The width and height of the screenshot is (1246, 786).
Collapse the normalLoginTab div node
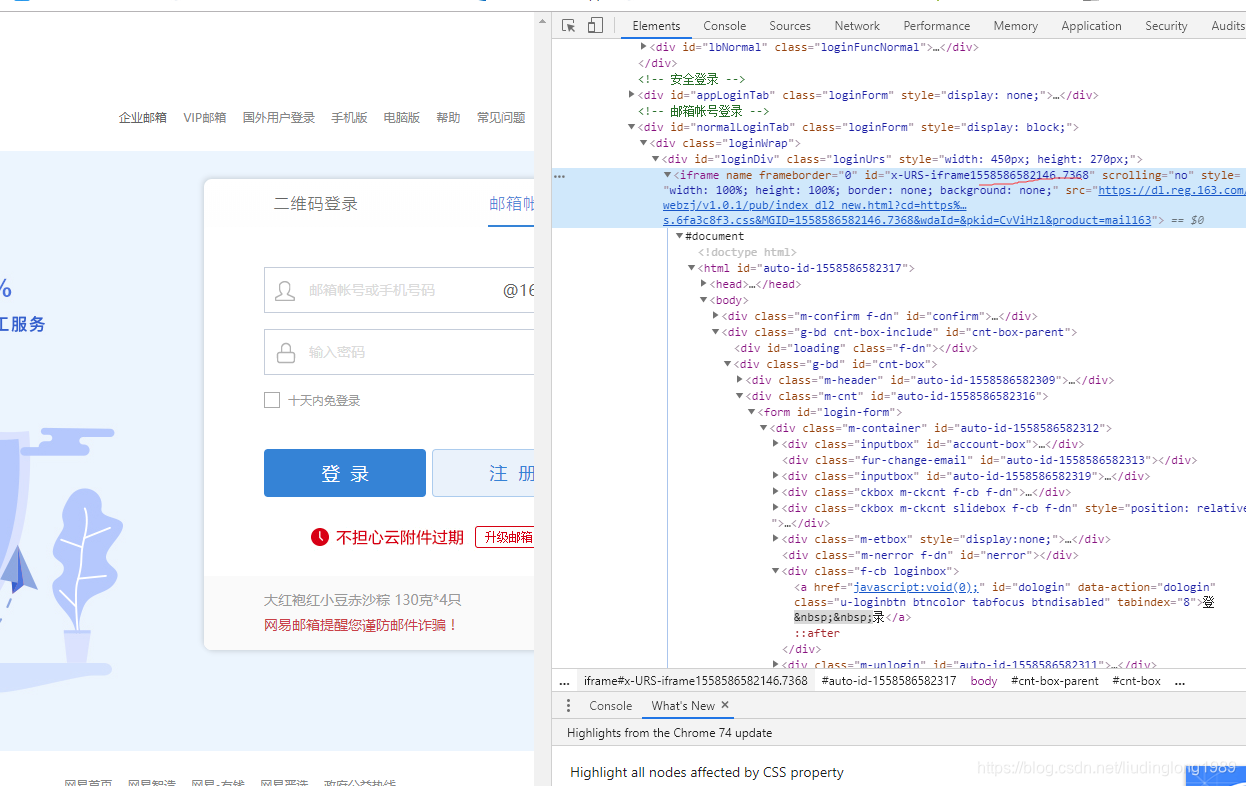click(x=631, y=127)
